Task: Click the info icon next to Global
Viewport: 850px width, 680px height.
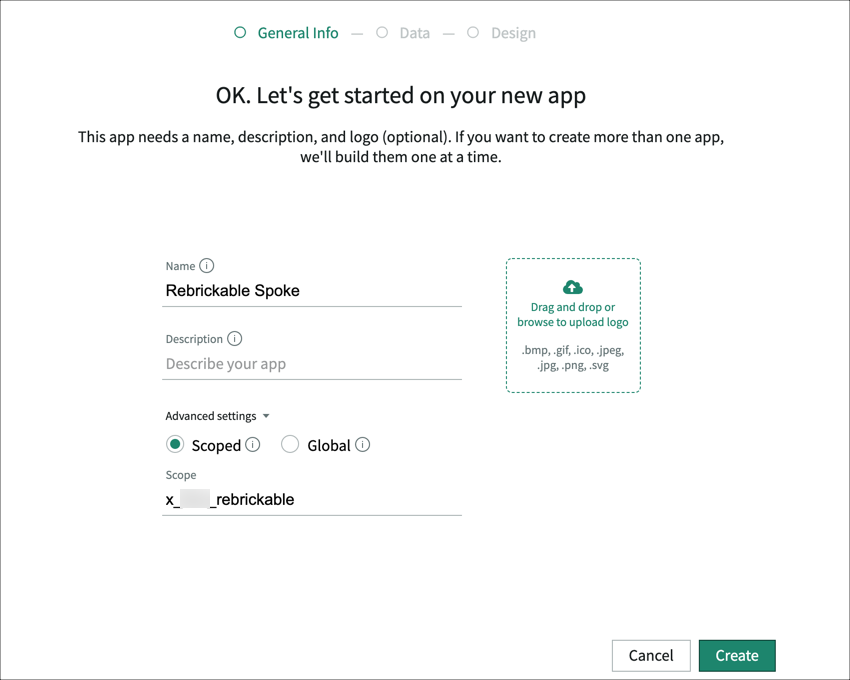Action: pyautogui.click(x=362, y=444)
